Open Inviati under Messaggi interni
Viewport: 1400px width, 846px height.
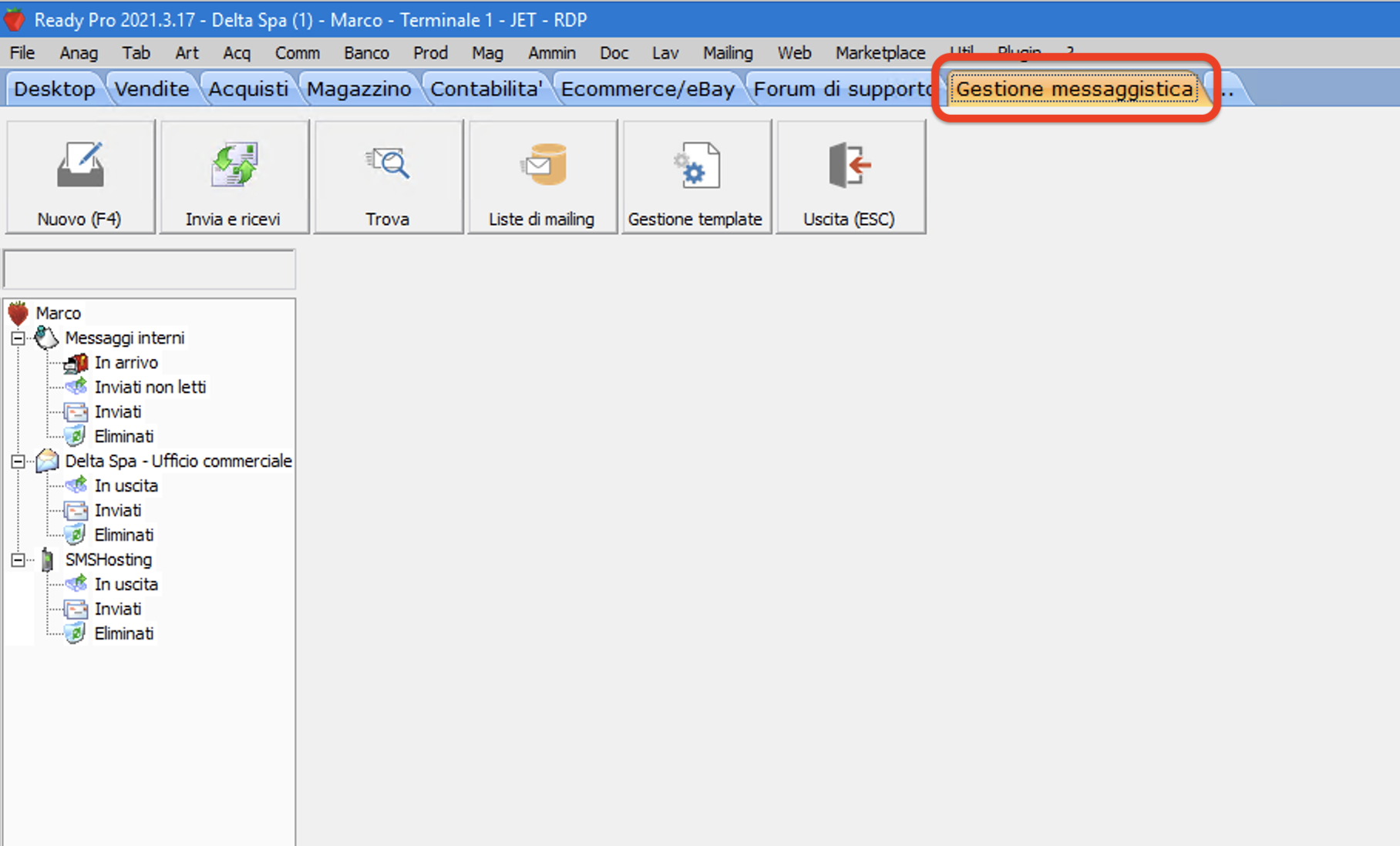tap(118, 411)
